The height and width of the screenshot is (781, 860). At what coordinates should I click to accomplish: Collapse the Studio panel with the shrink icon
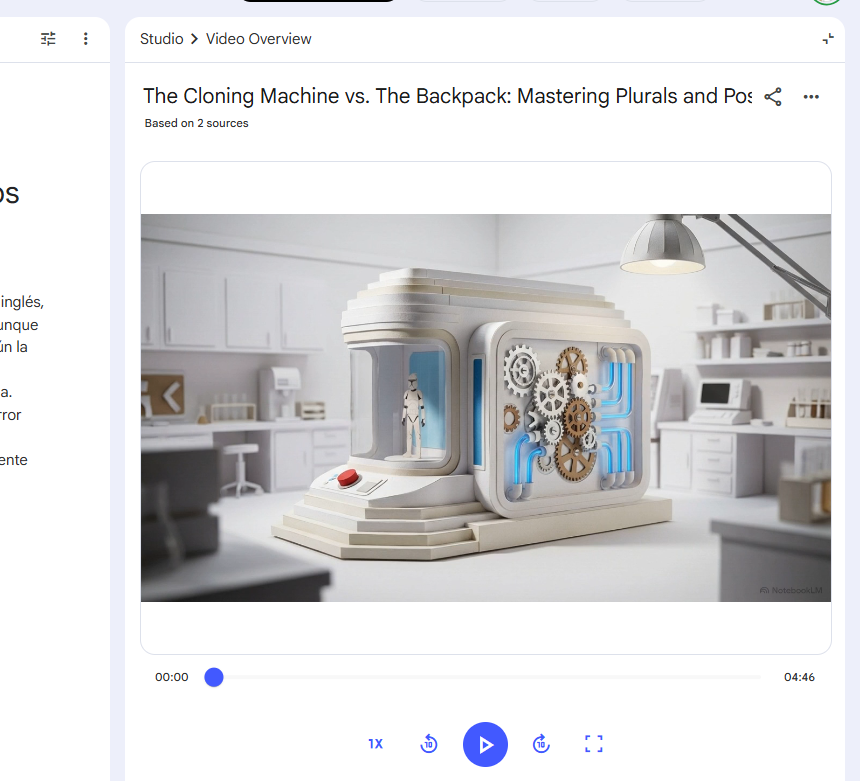pos(828,39)
